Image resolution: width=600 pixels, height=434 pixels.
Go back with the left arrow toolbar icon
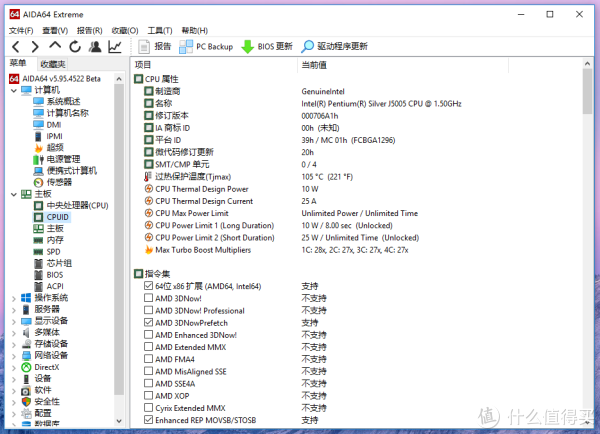[x=16, y=47]
